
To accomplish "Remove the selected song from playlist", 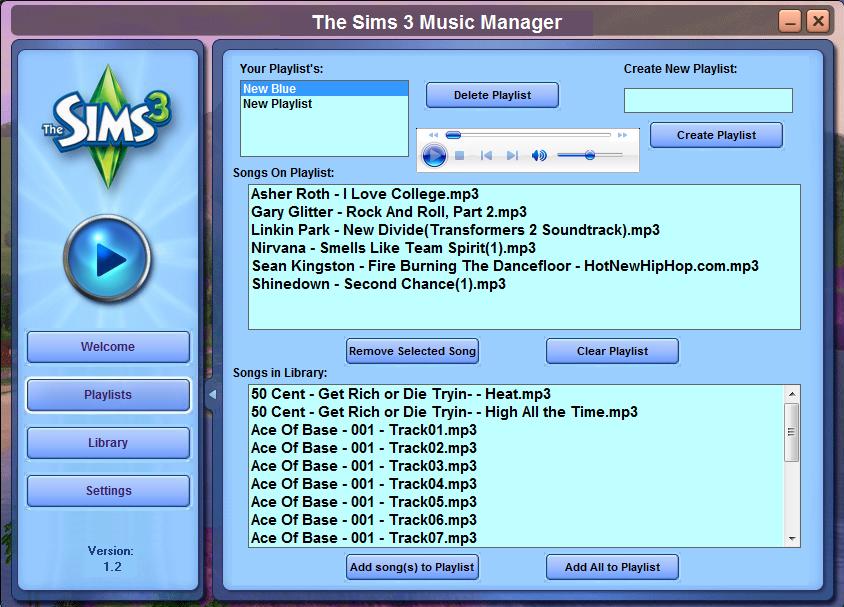I will click(x=412, y=351).
